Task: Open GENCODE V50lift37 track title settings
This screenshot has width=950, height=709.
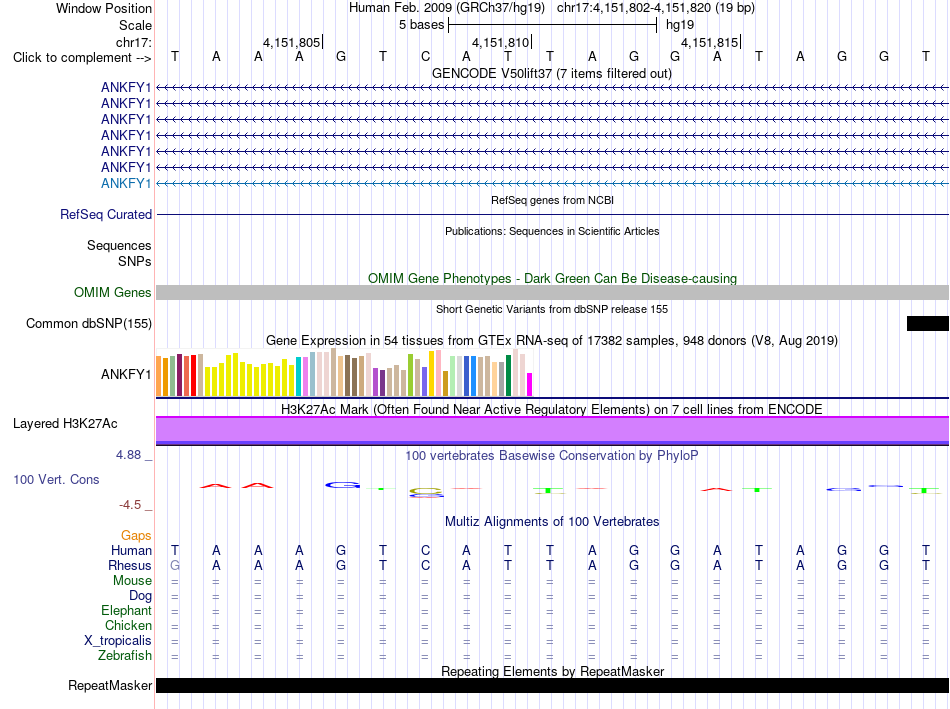Action: click(551, 73)
